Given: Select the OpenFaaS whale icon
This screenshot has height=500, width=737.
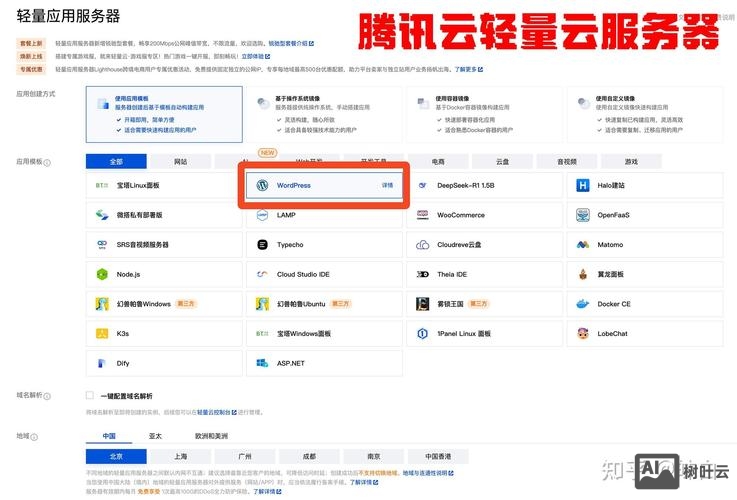Looking at the screenshot, I should [x=583, y=215].
